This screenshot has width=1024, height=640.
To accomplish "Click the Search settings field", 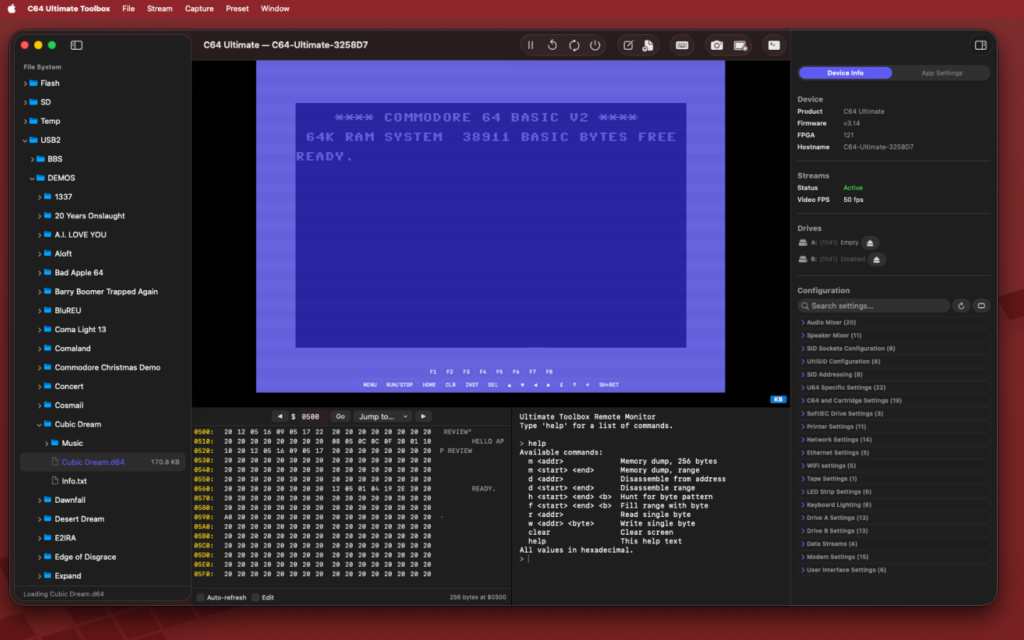I will tap(875, 306).
